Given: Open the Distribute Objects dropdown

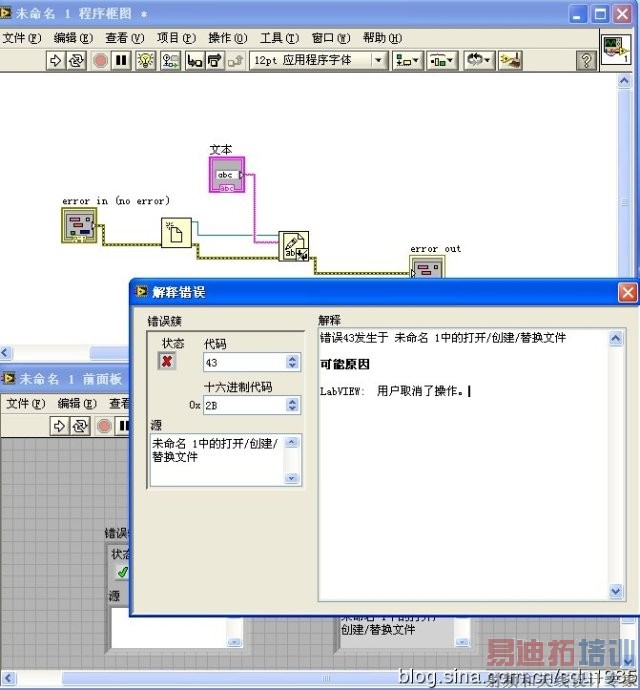Looking at the screenshot, I should 441,60.
